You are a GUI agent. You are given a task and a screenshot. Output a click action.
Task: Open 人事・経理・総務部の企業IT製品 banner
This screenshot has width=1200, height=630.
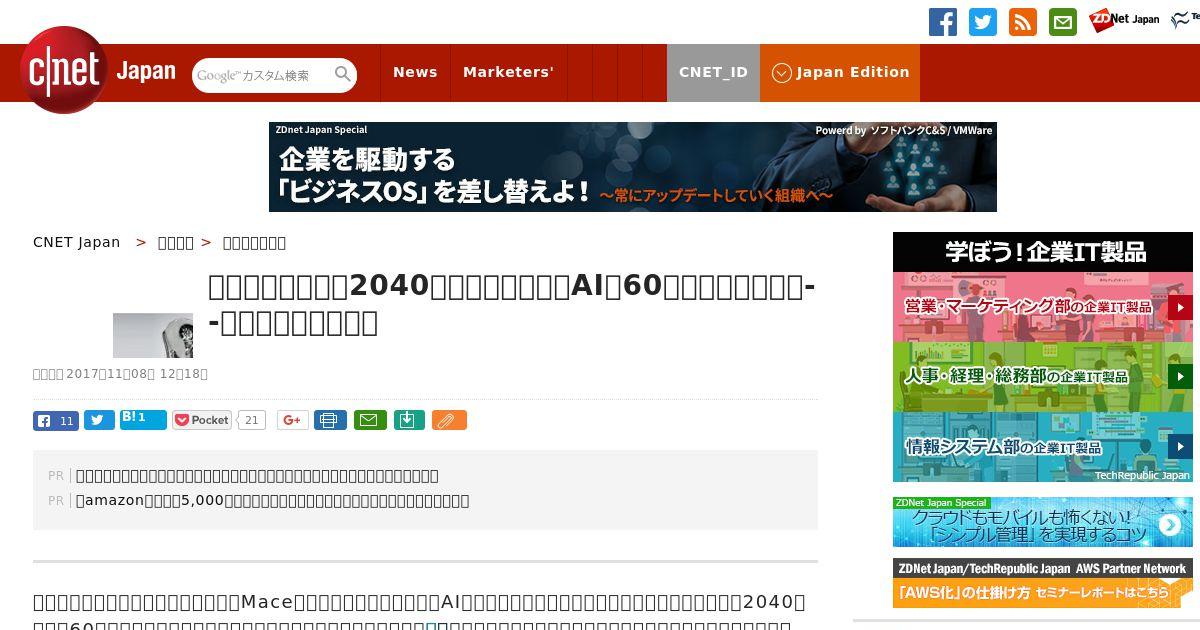click(x=1043, y=377)
